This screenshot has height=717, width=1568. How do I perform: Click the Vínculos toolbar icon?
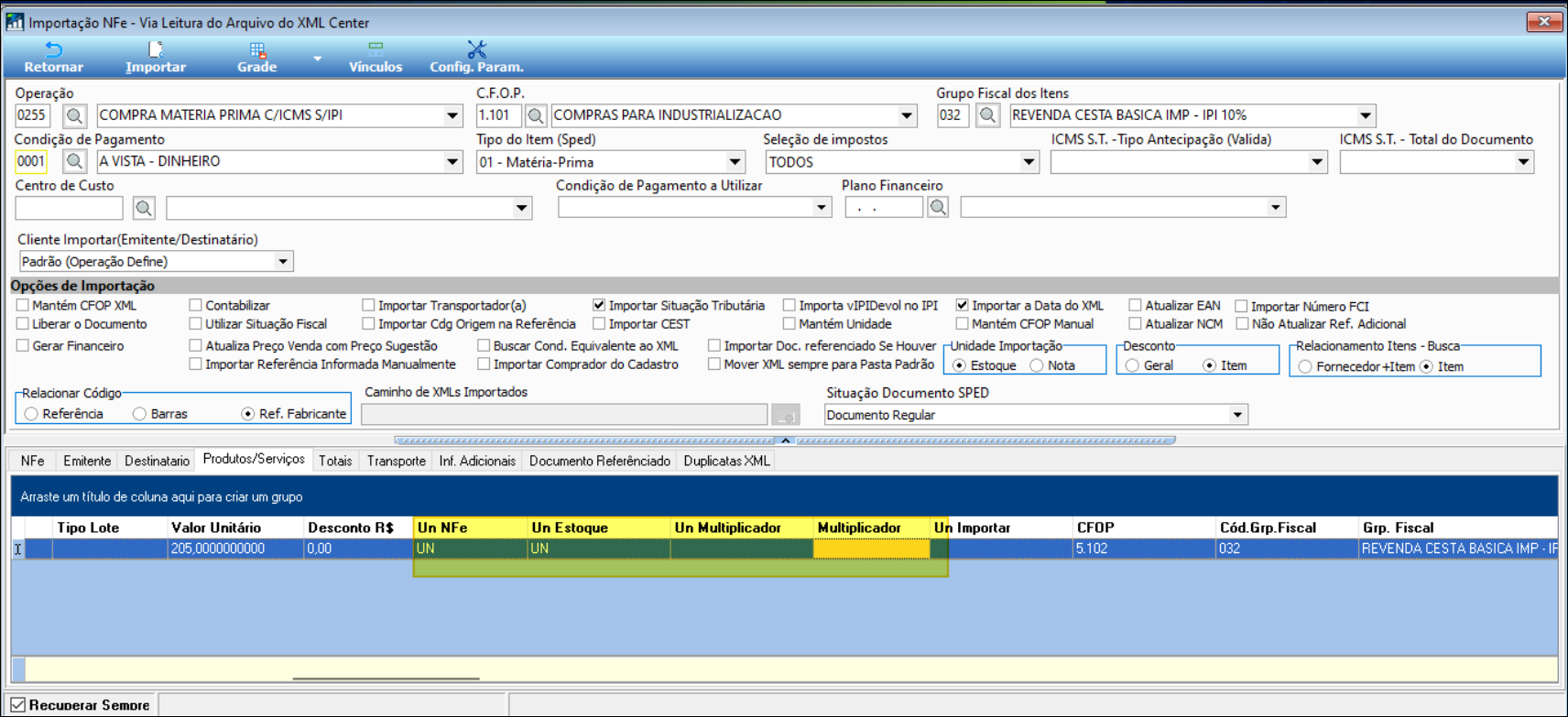click(x=376, y=50)
